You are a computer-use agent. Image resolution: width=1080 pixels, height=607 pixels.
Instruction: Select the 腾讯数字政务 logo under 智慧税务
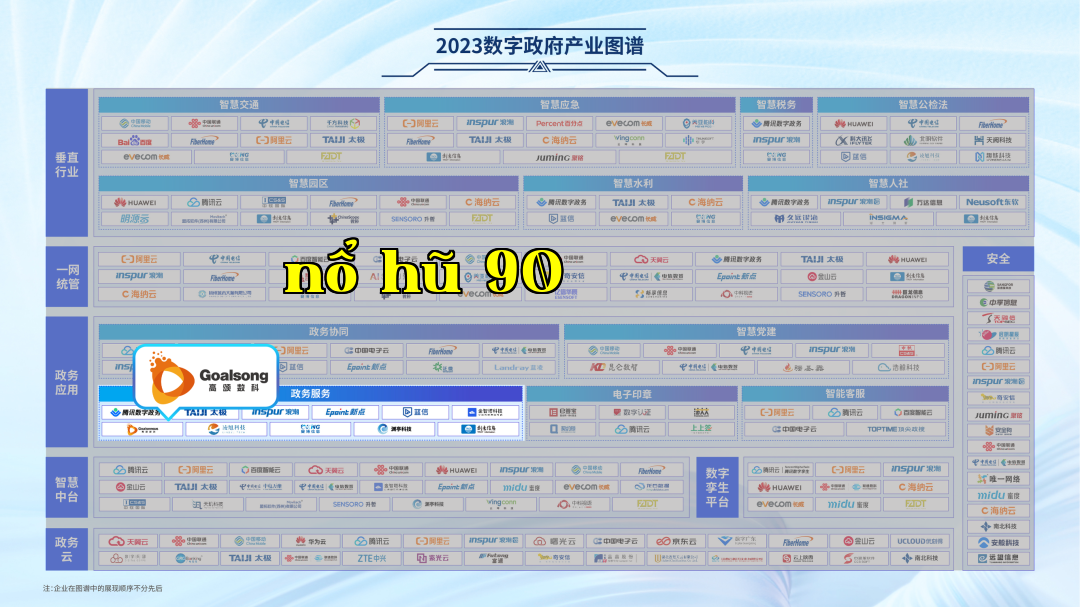(776, 123)
